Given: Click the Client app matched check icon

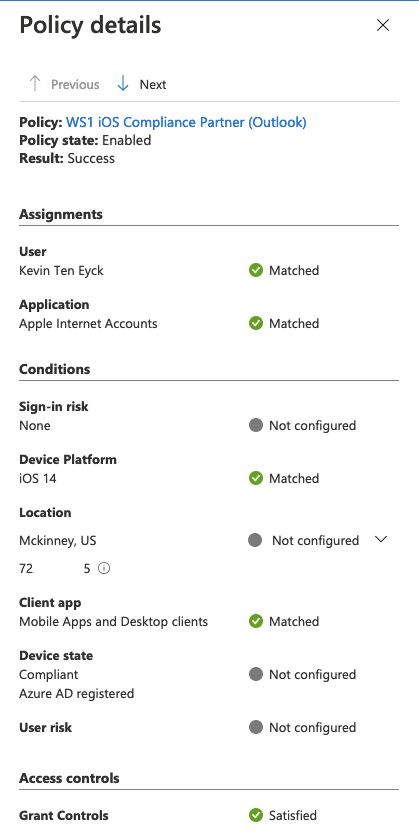Looking at the screenshot, I should (256, 622).
